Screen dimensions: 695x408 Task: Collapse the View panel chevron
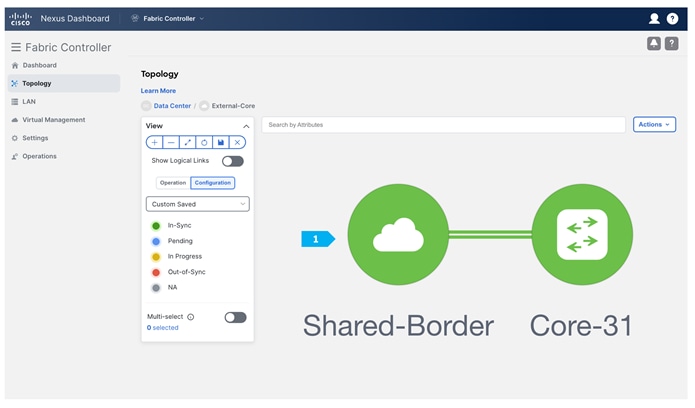tap(246, 126)
